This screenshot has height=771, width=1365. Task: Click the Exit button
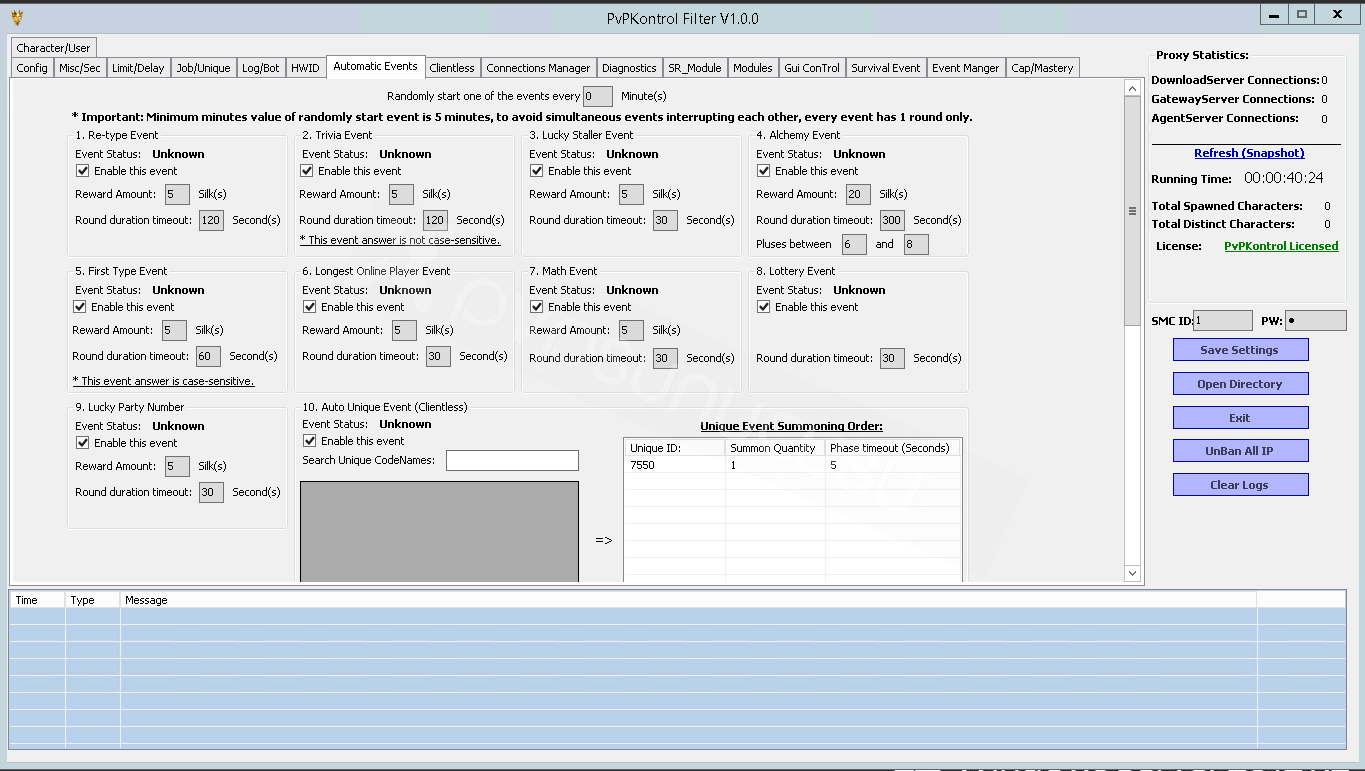point(1240,418)
